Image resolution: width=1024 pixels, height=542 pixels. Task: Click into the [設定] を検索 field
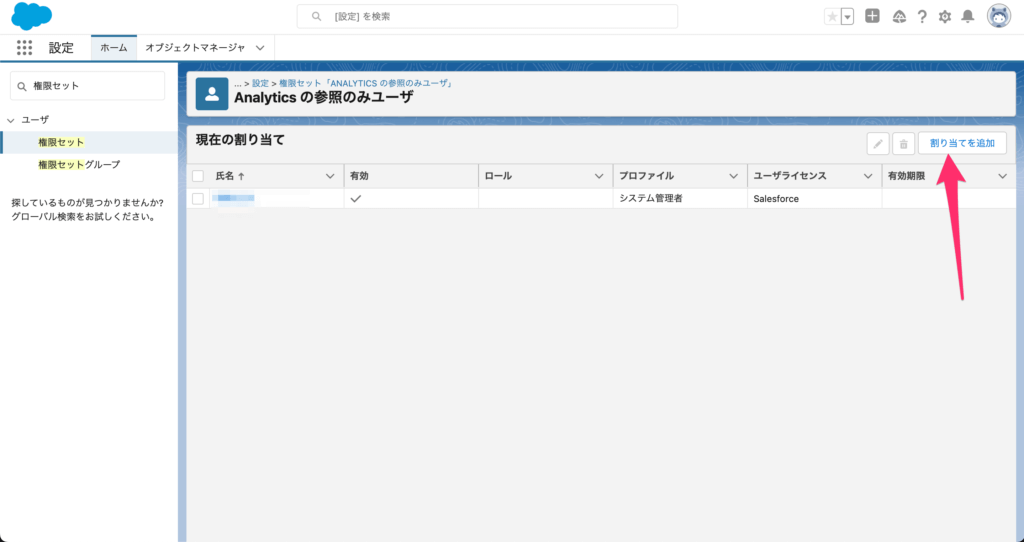487,16
